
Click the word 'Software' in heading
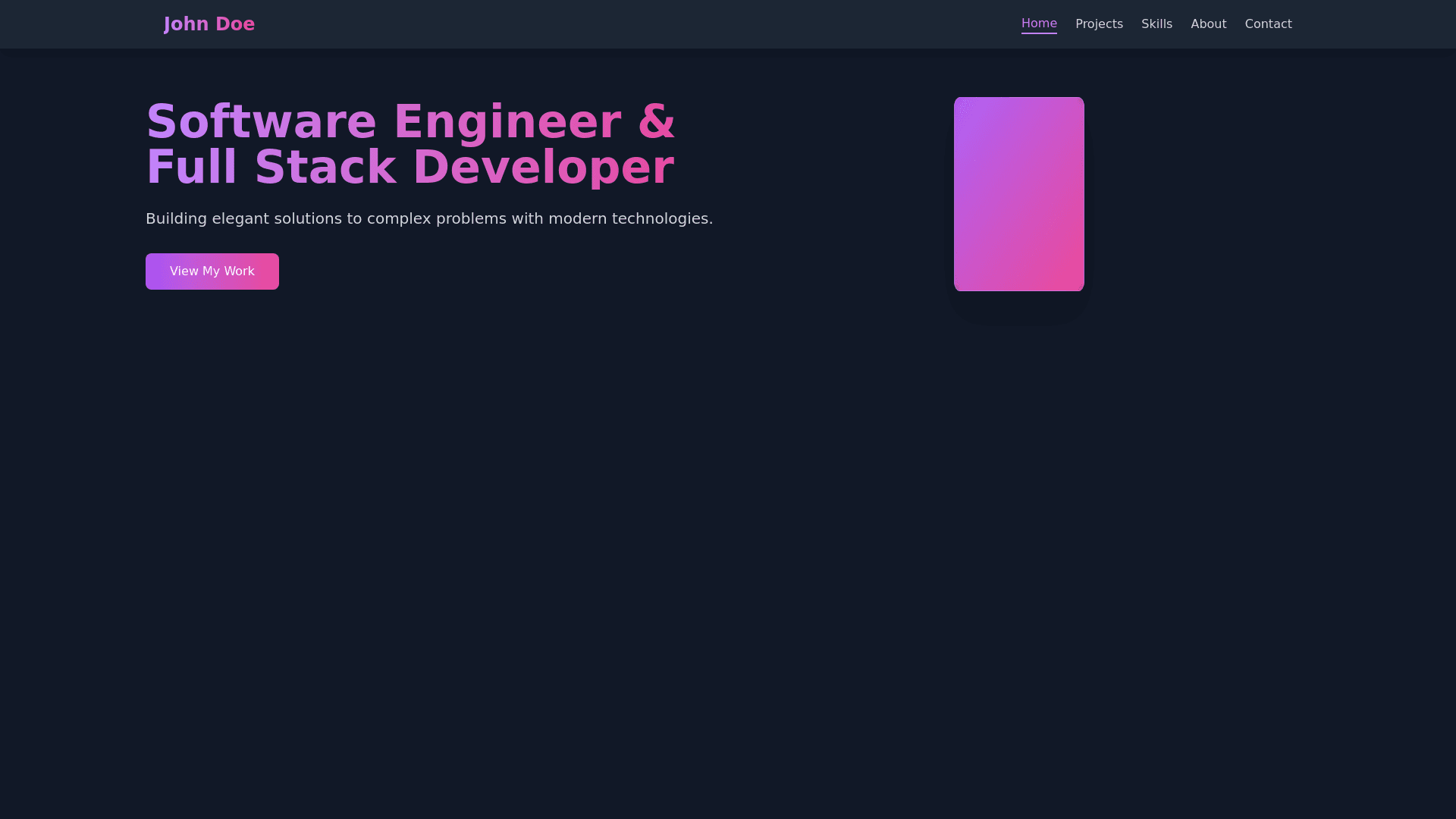[261, 122]
